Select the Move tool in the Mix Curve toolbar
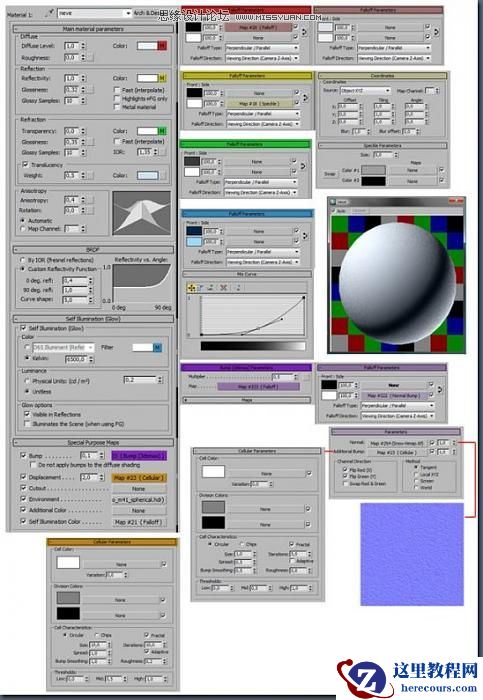 [192, 288]
